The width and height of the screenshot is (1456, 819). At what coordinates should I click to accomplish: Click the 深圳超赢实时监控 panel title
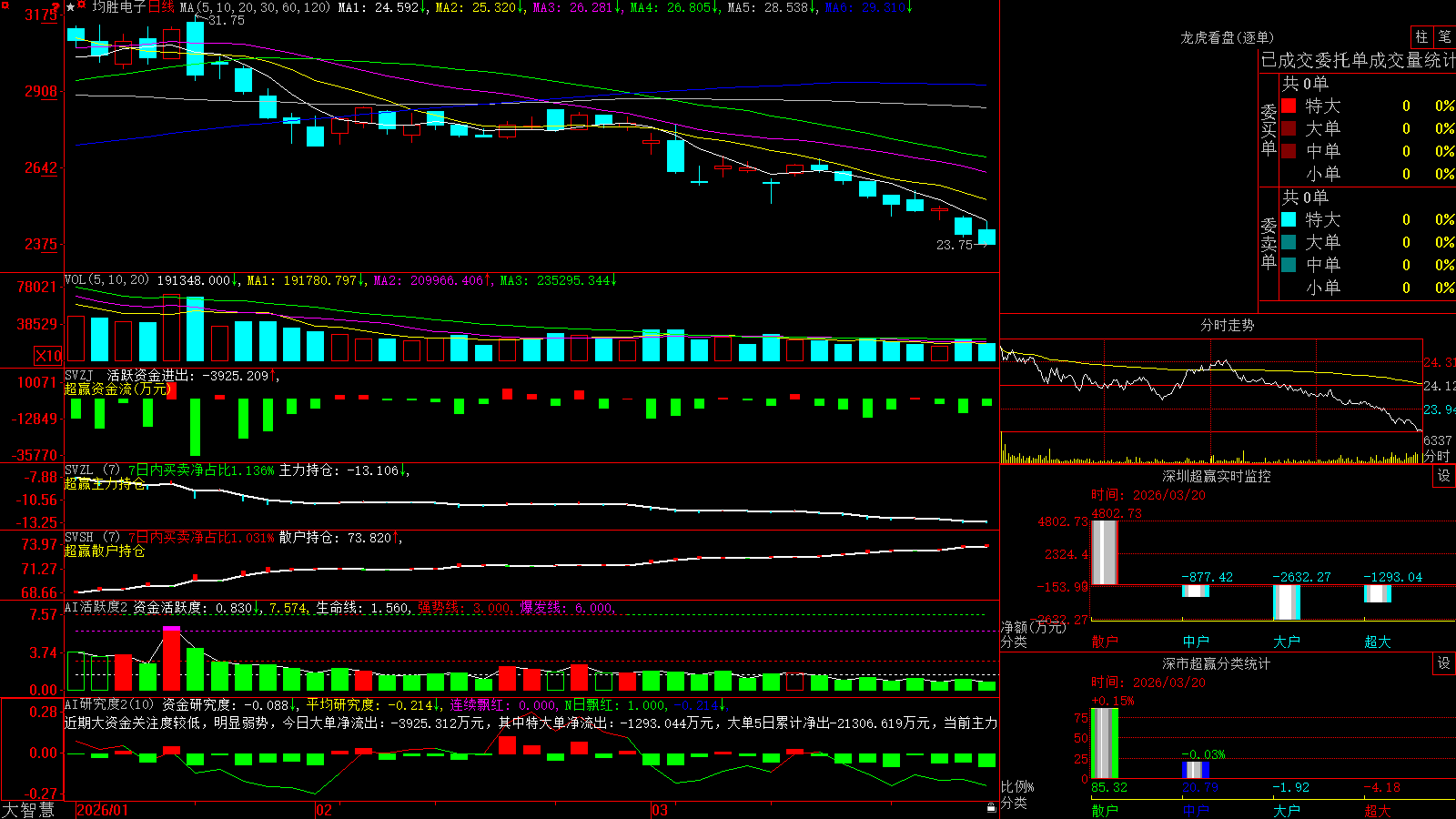click(x=1216, y=476)
